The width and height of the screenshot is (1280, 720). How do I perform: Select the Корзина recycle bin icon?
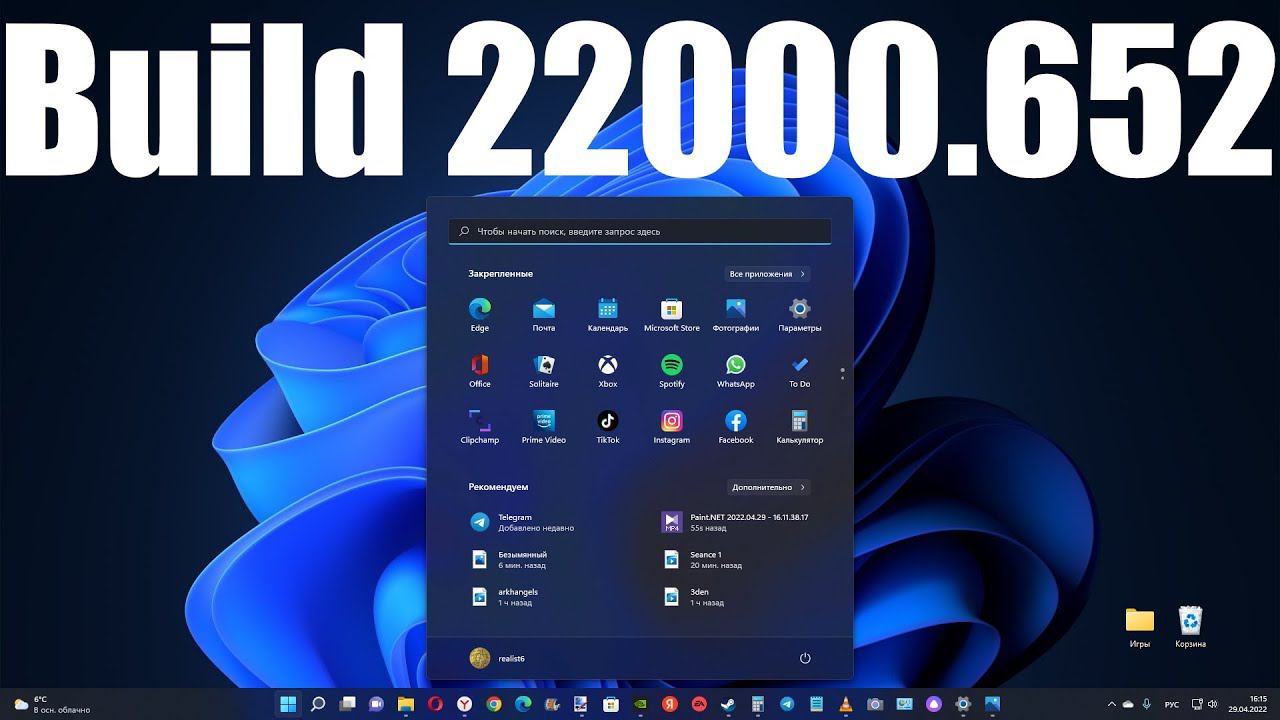pyautogui.click(x=1190, y=628)
